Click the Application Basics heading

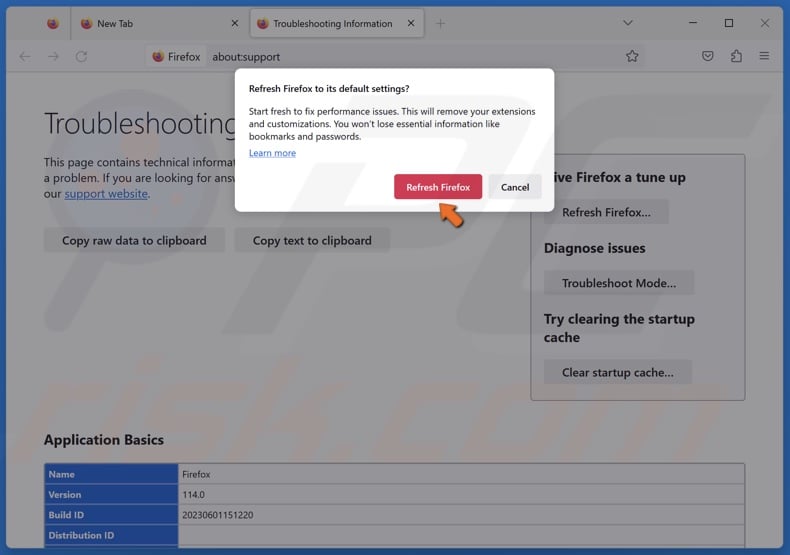coord(104,440)
